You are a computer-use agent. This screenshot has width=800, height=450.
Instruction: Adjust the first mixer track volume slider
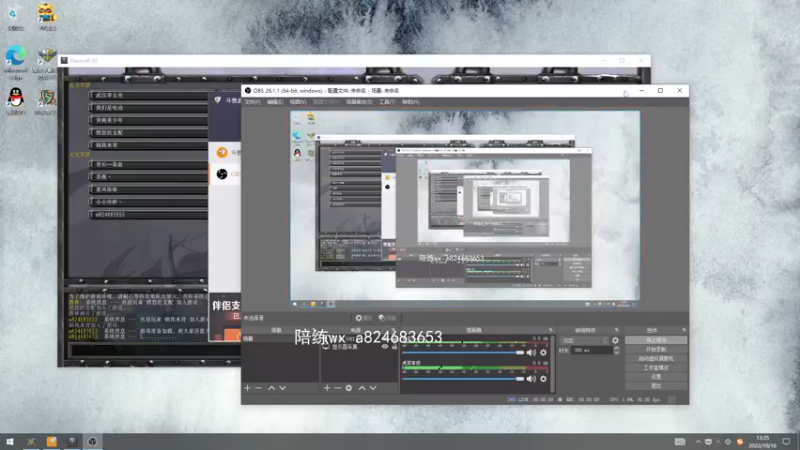click(463, 353)
